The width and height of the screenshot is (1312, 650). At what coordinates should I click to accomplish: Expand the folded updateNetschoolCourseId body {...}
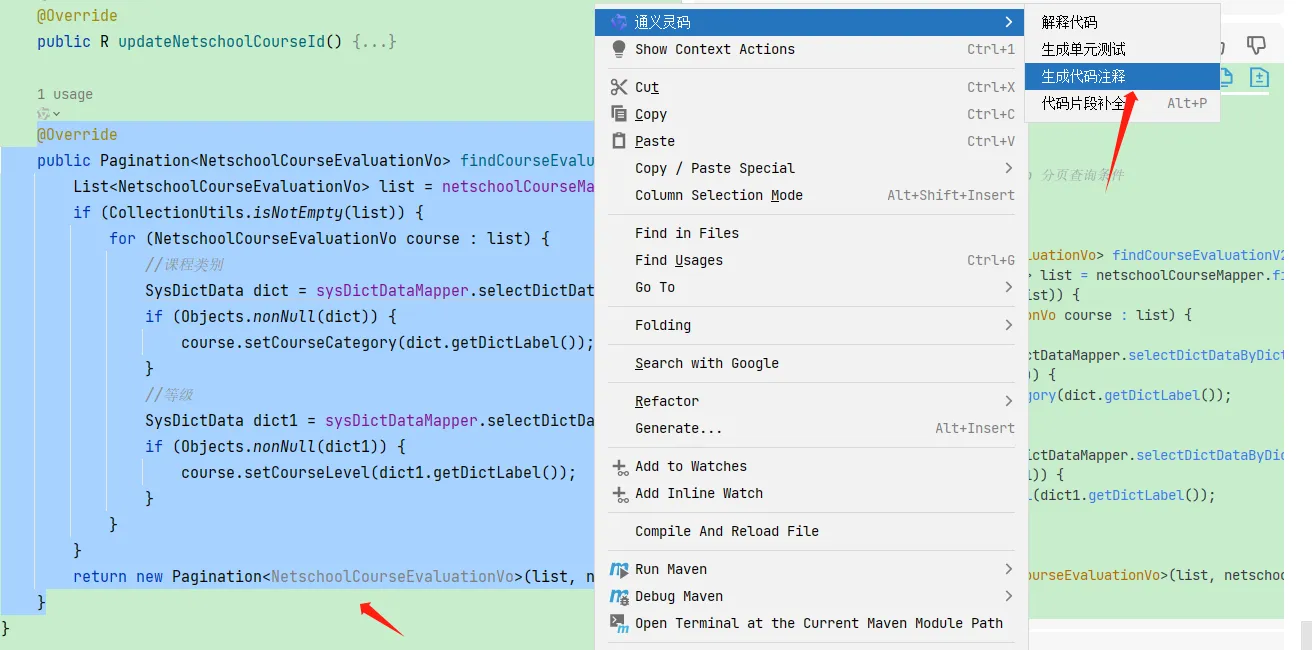(x=375, y=42)
